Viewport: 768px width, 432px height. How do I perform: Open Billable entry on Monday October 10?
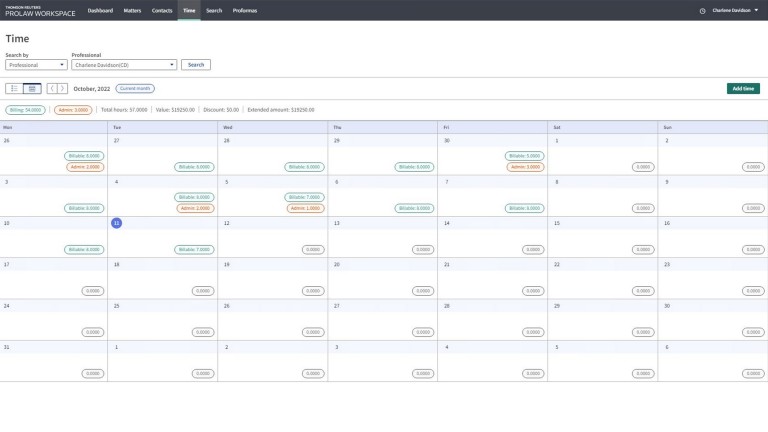pos(85,249)
